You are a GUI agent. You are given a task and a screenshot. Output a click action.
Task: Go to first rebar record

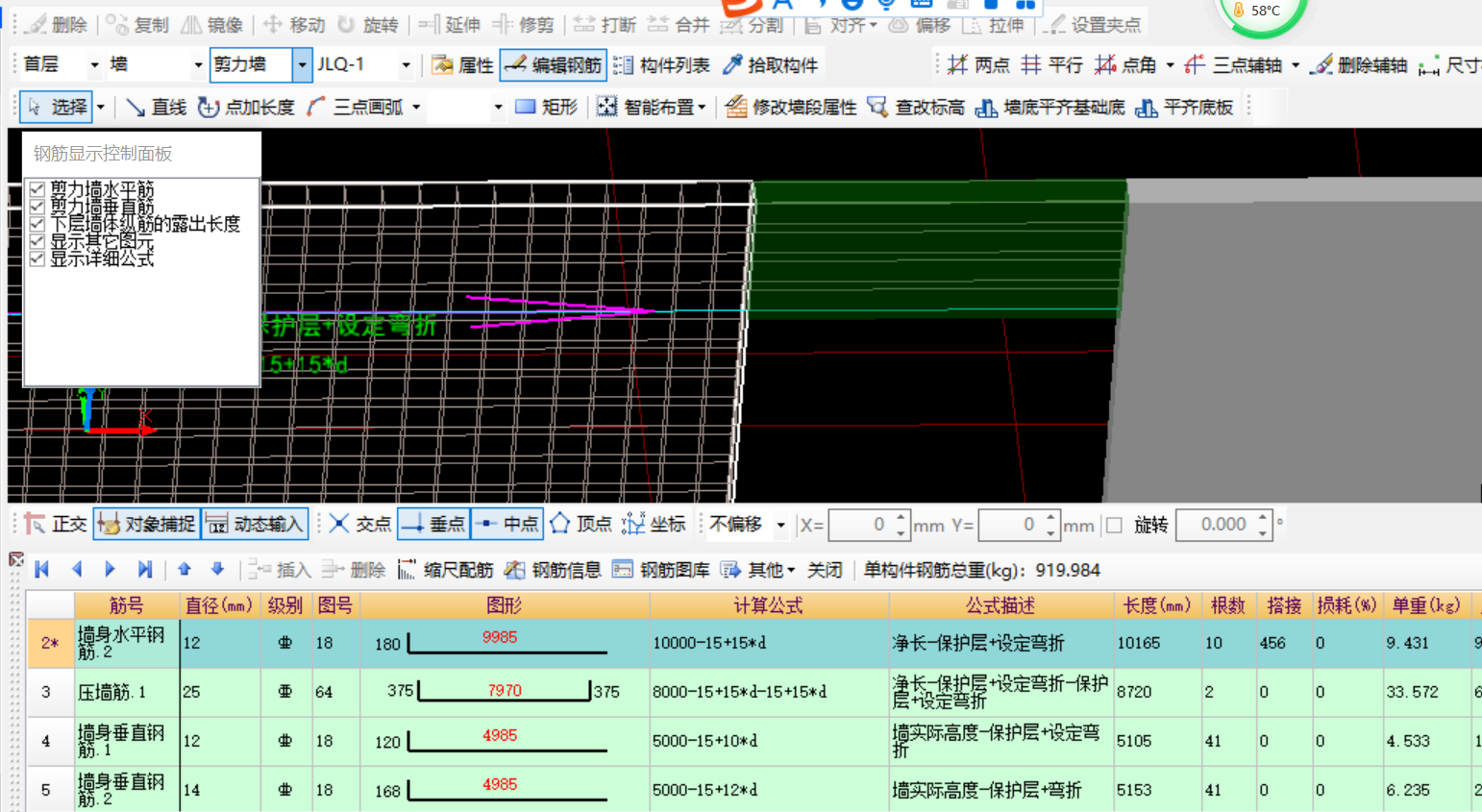pyautogui.click(x=42, y=570)
